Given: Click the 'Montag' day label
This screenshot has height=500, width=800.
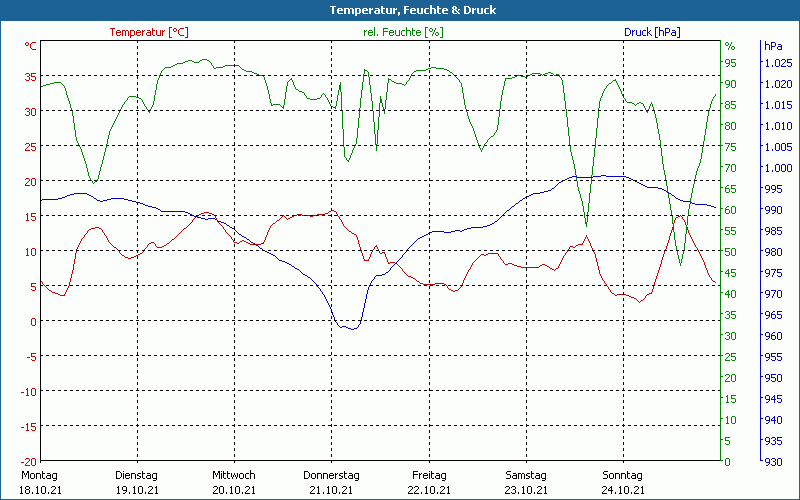Looking at the screenshot, I should click(39, 475).
